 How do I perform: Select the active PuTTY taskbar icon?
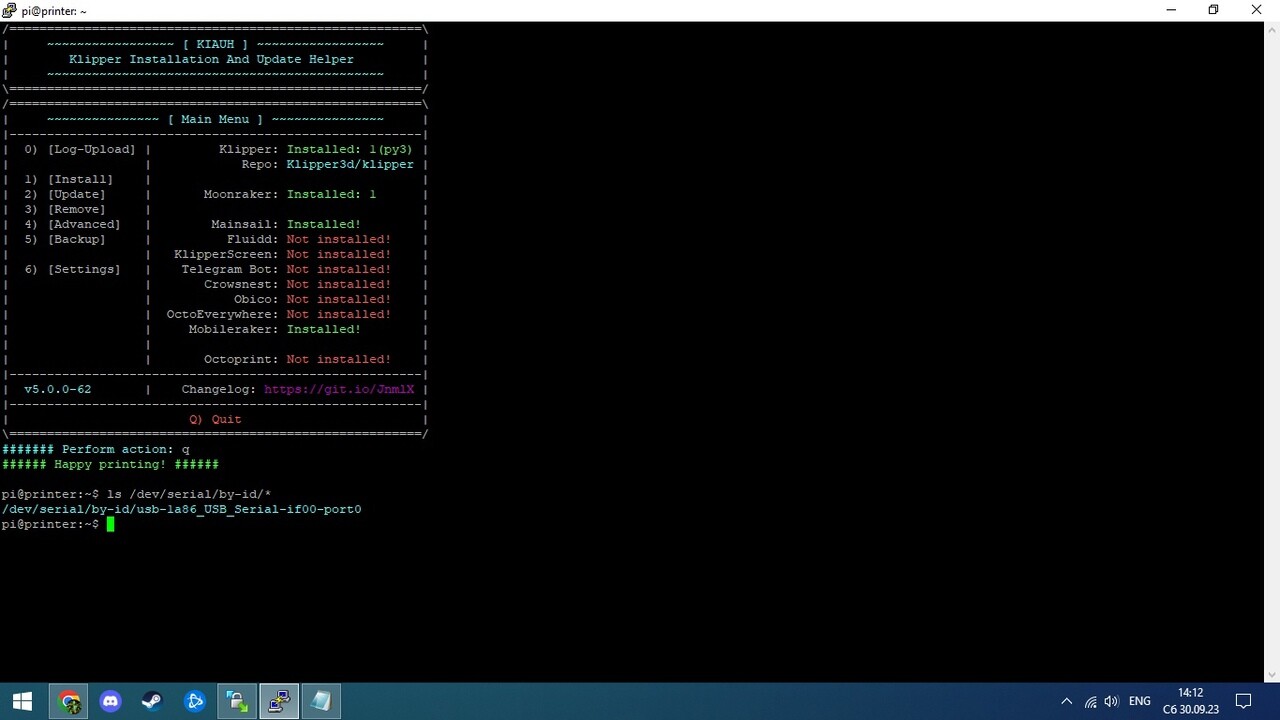tap(279, 701)
